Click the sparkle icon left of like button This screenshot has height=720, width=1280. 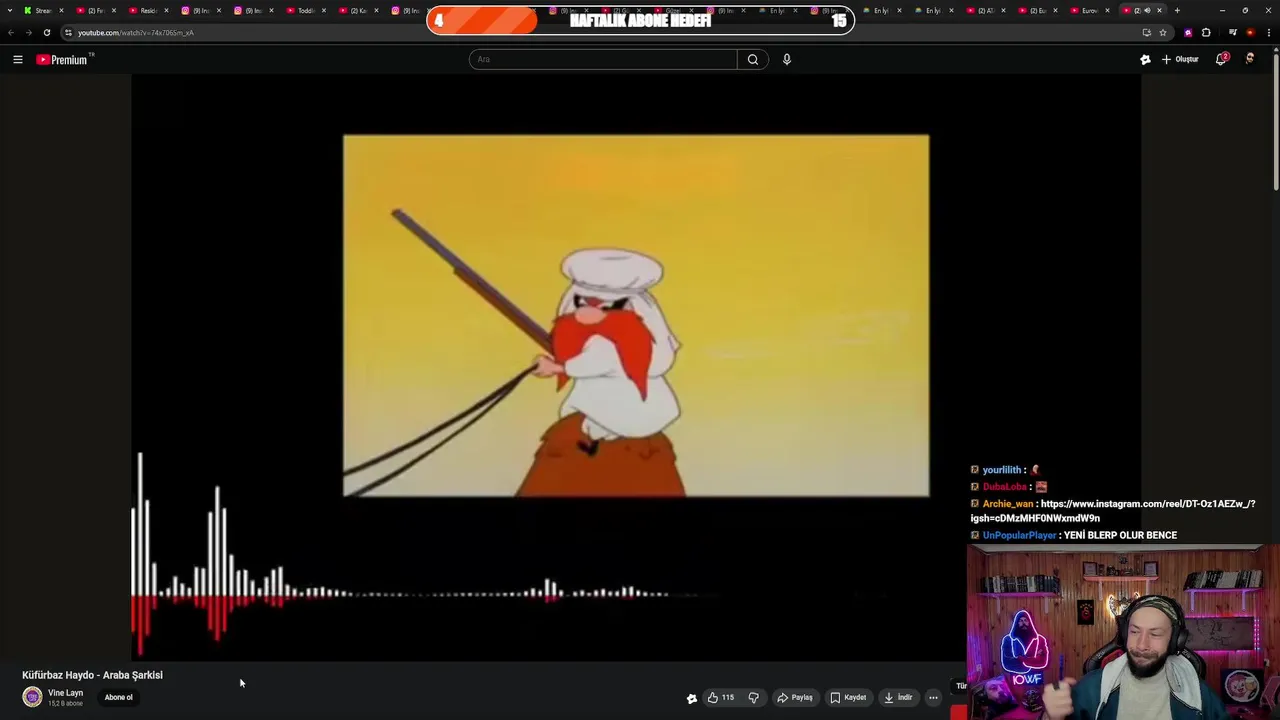click(x=691, y=698)
